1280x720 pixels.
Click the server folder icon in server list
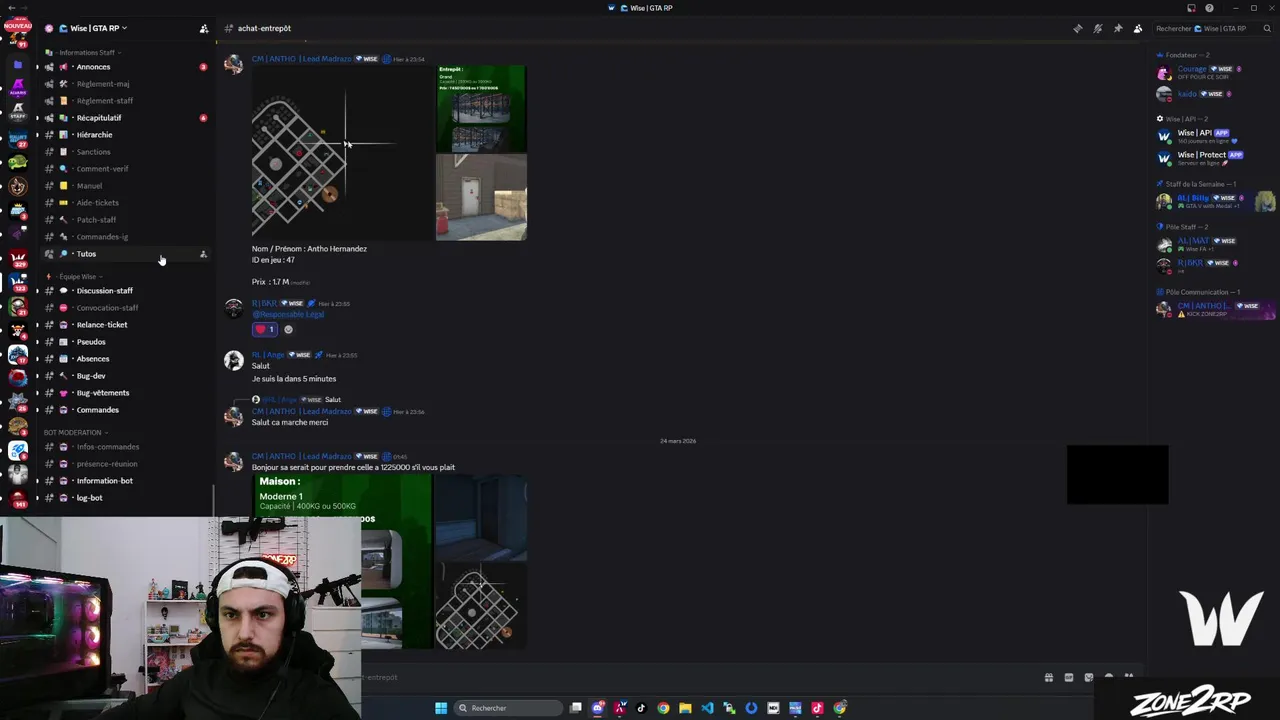tap(17, 64)
